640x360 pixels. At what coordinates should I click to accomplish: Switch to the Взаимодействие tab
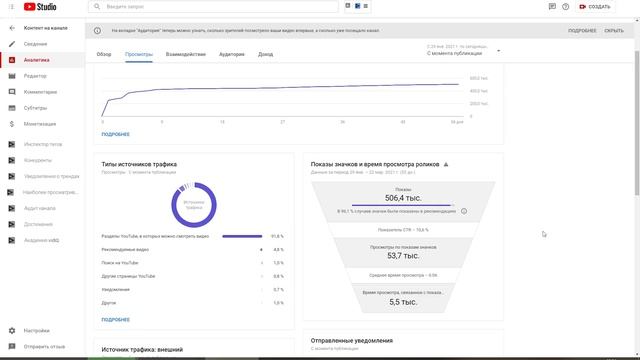(186, 54)
